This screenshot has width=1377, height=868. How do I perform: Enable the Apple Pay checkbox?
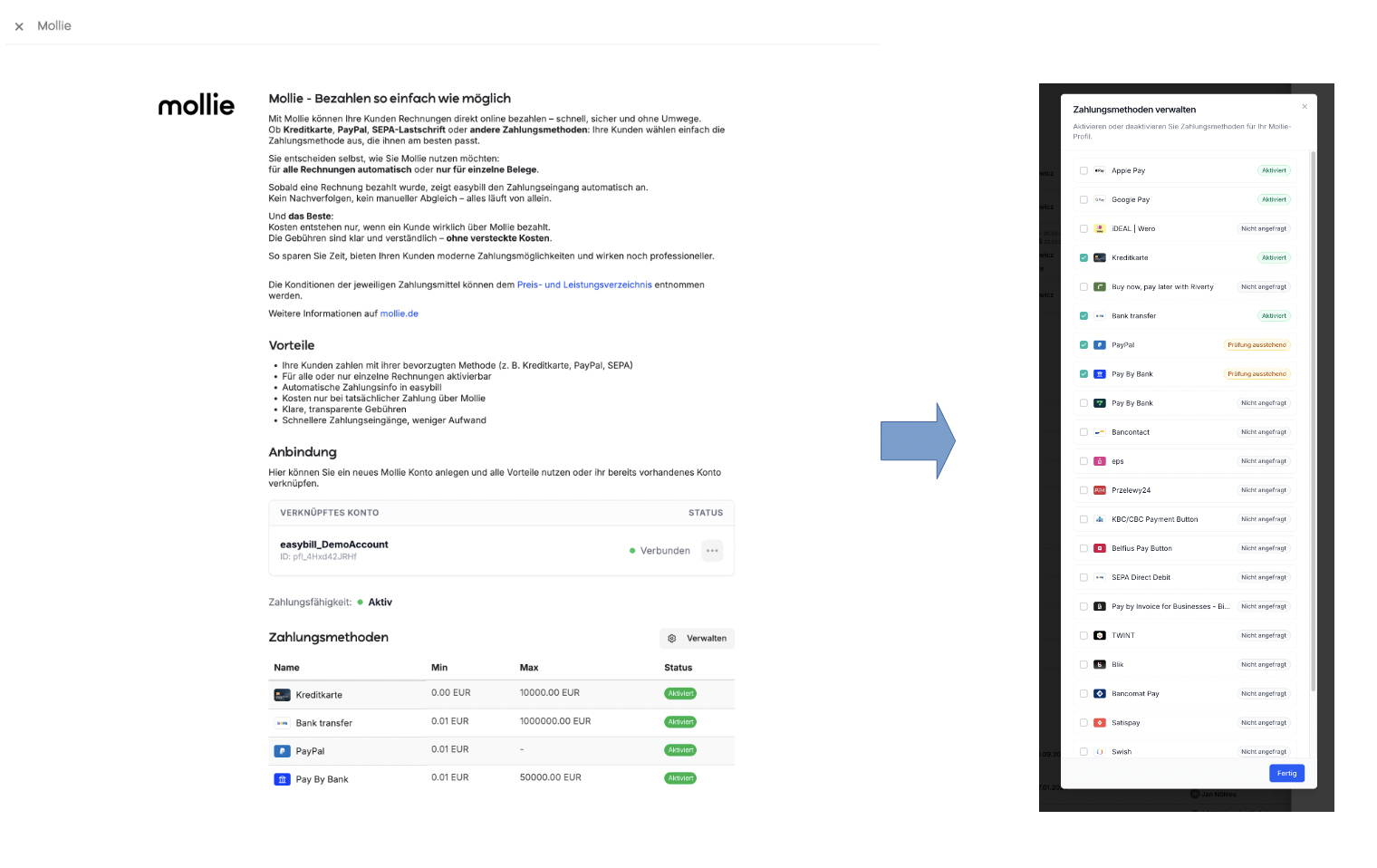1083,170
